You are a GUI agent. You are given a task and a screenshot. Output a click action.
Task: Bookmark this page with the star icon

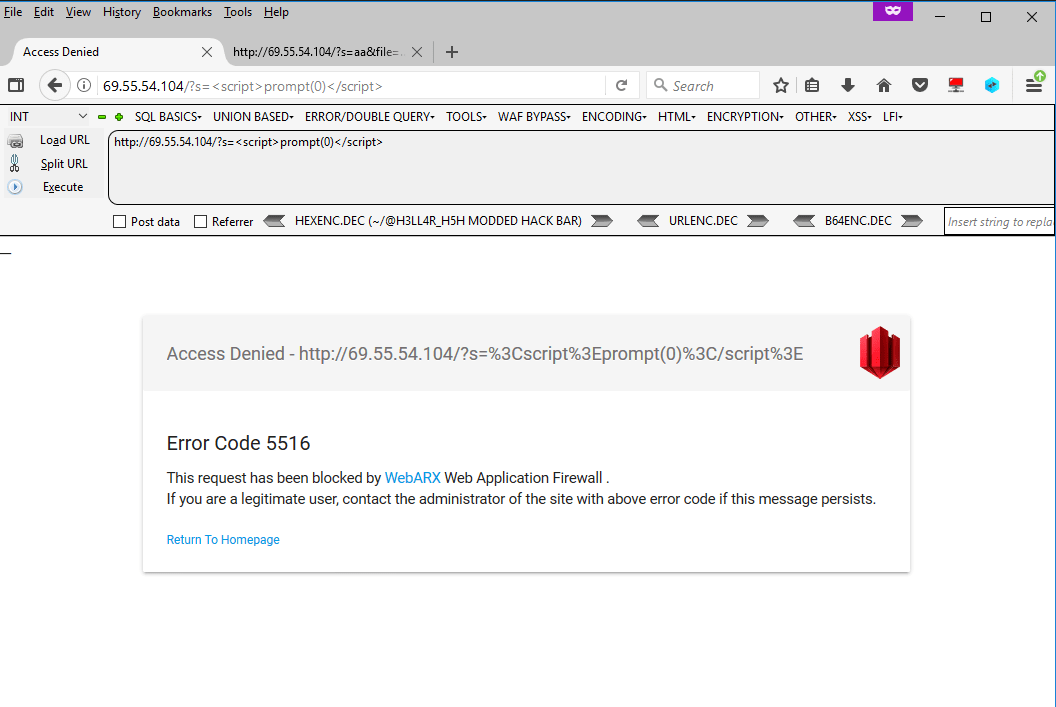tap(781, 86)
